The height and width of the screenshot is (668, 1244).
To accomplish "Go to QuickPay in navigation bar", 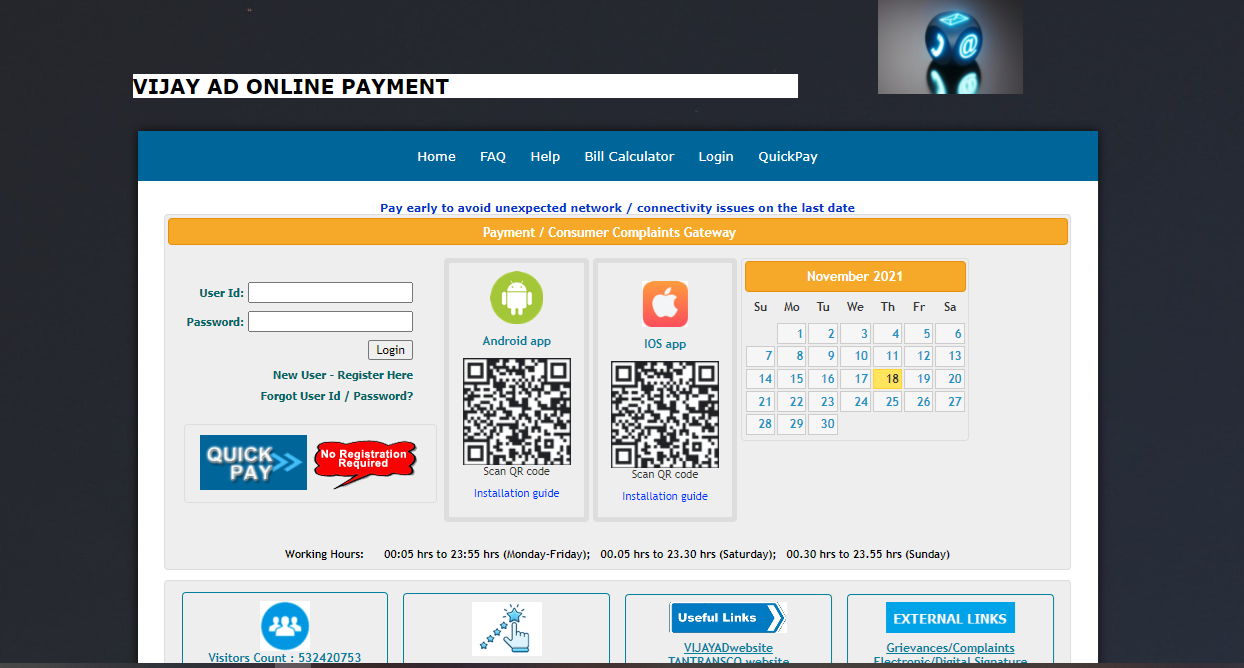I will 788,157.
